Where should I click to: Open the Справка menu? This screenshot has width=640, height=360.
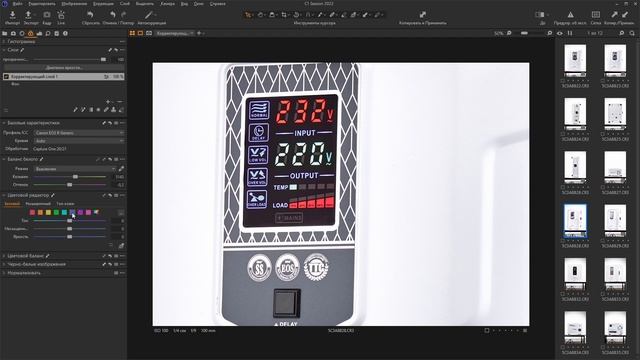click(218, 4)
